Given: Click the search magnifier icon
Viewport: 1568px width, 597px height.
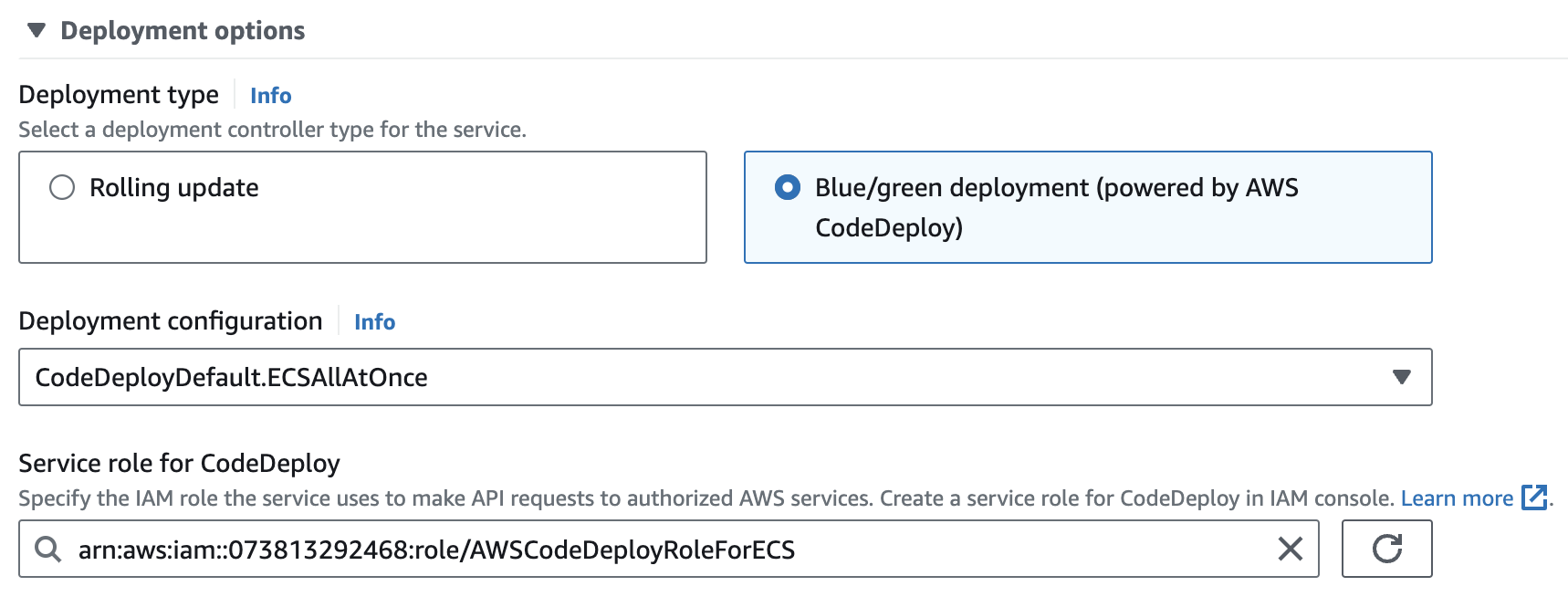Looking at the screenshot, I should tap(47, 549).
